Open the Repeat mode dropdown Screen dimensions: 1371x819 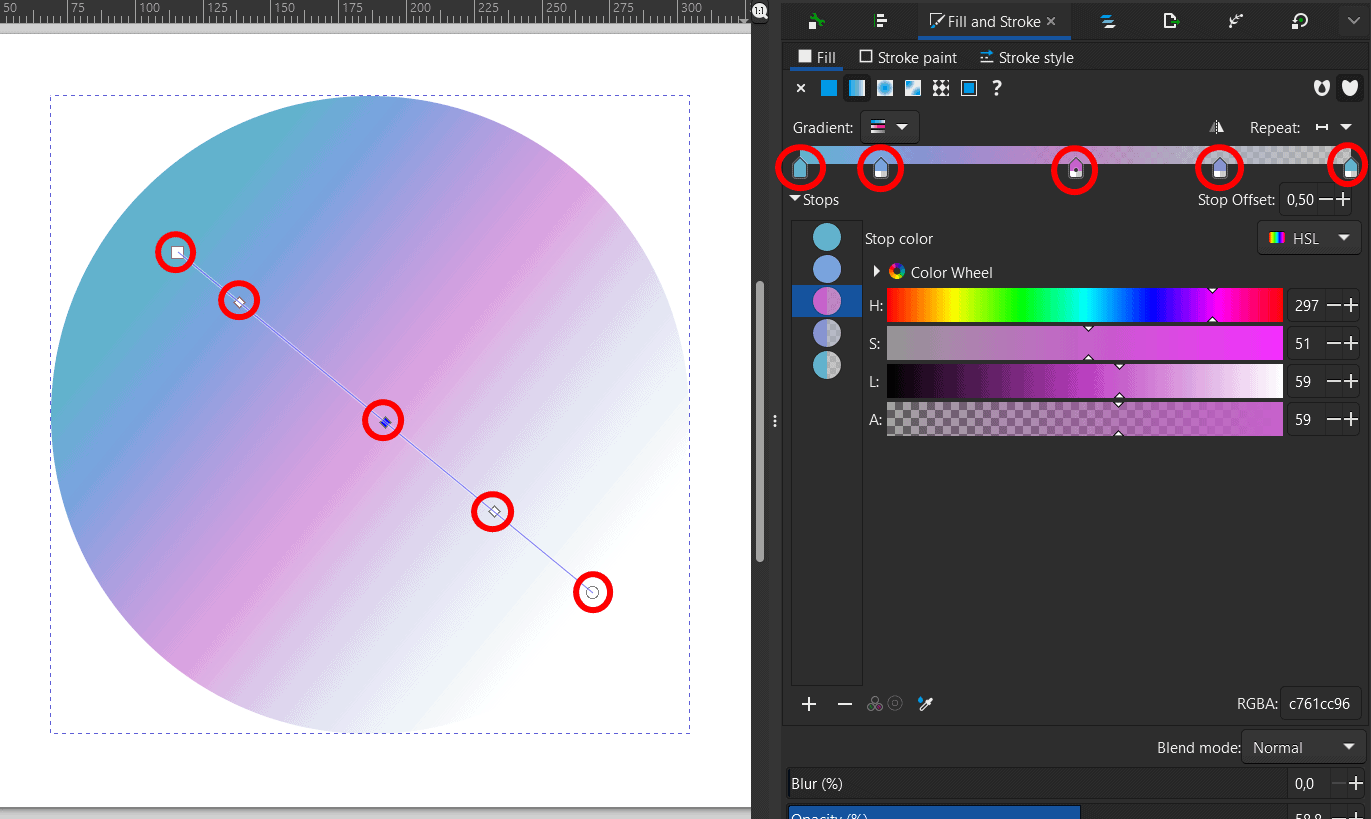[x=1333, y=127]
